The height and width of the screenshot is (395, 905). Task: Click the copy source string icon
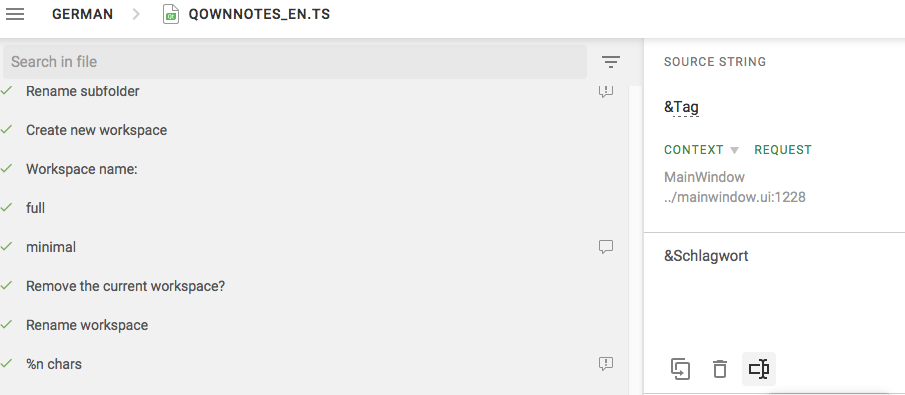[x=680, y=368]
